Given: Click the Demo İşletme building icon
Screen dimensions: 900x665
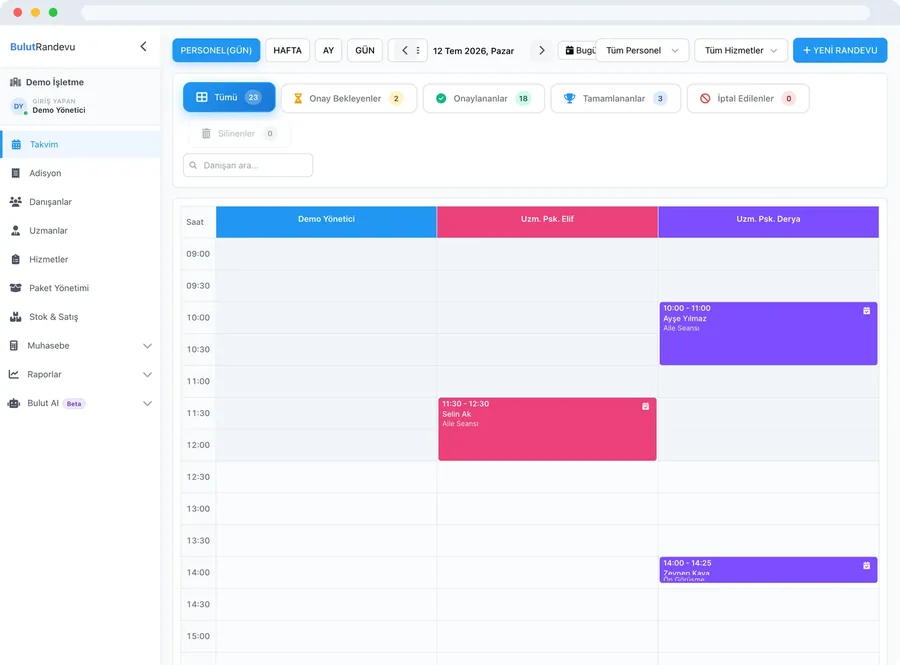Looking at the screenshot, I should (15, 82).
